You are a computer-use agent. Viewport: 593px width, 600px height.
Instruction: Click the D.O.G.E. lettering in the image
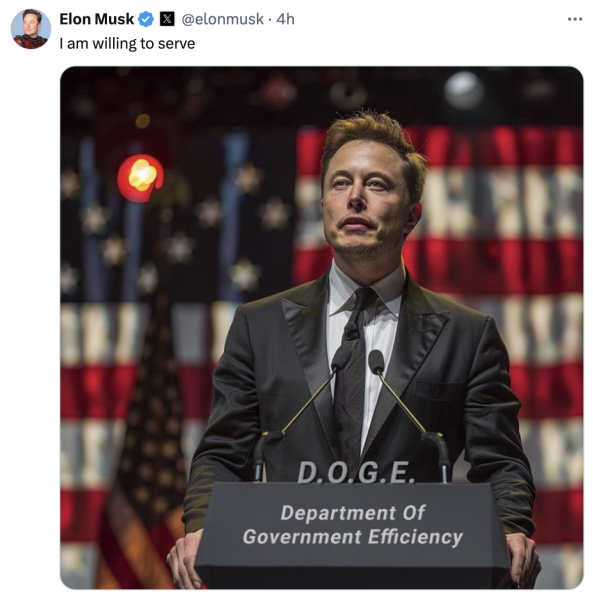(356, 472)
